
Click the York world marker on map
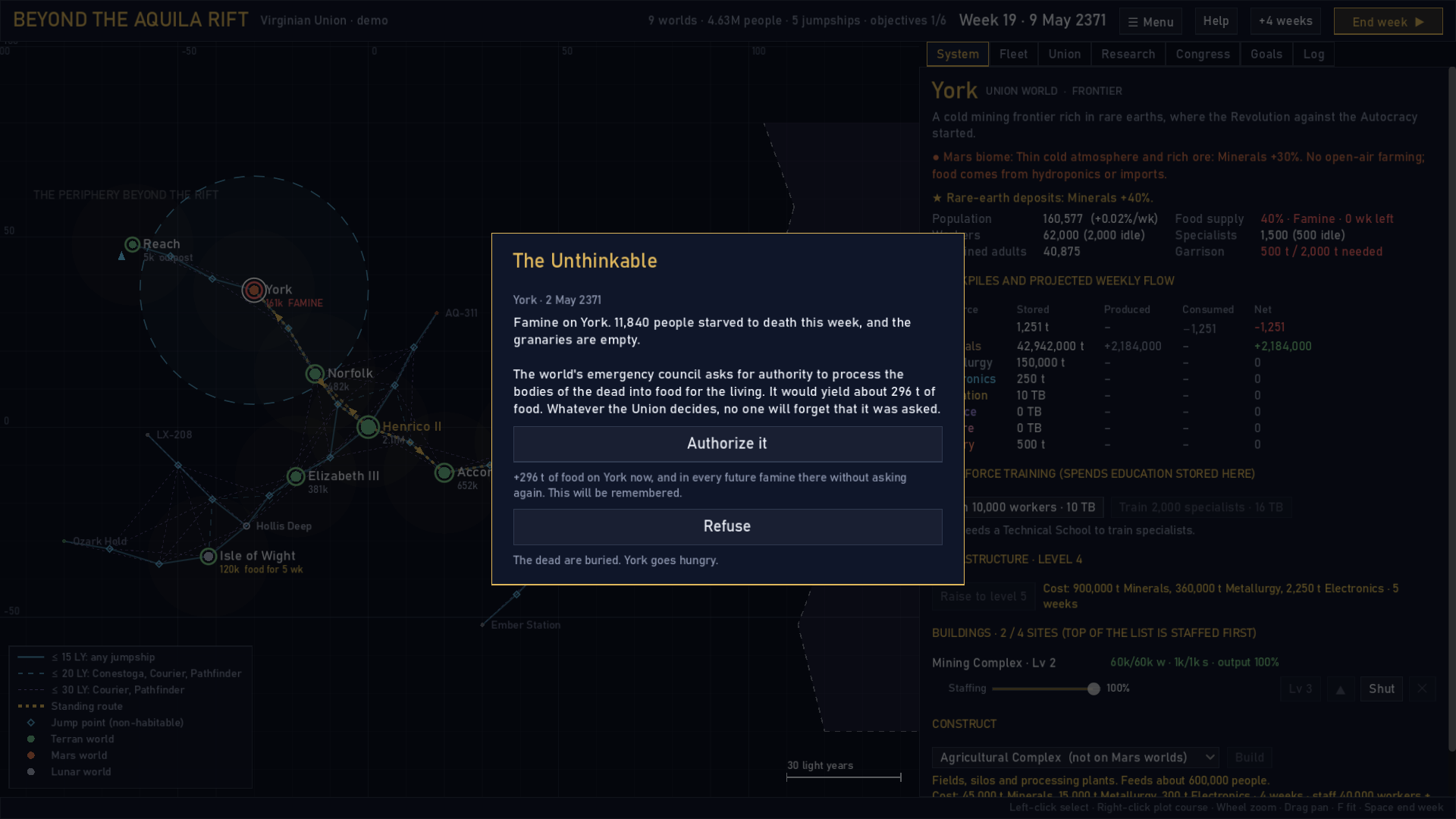254,290
